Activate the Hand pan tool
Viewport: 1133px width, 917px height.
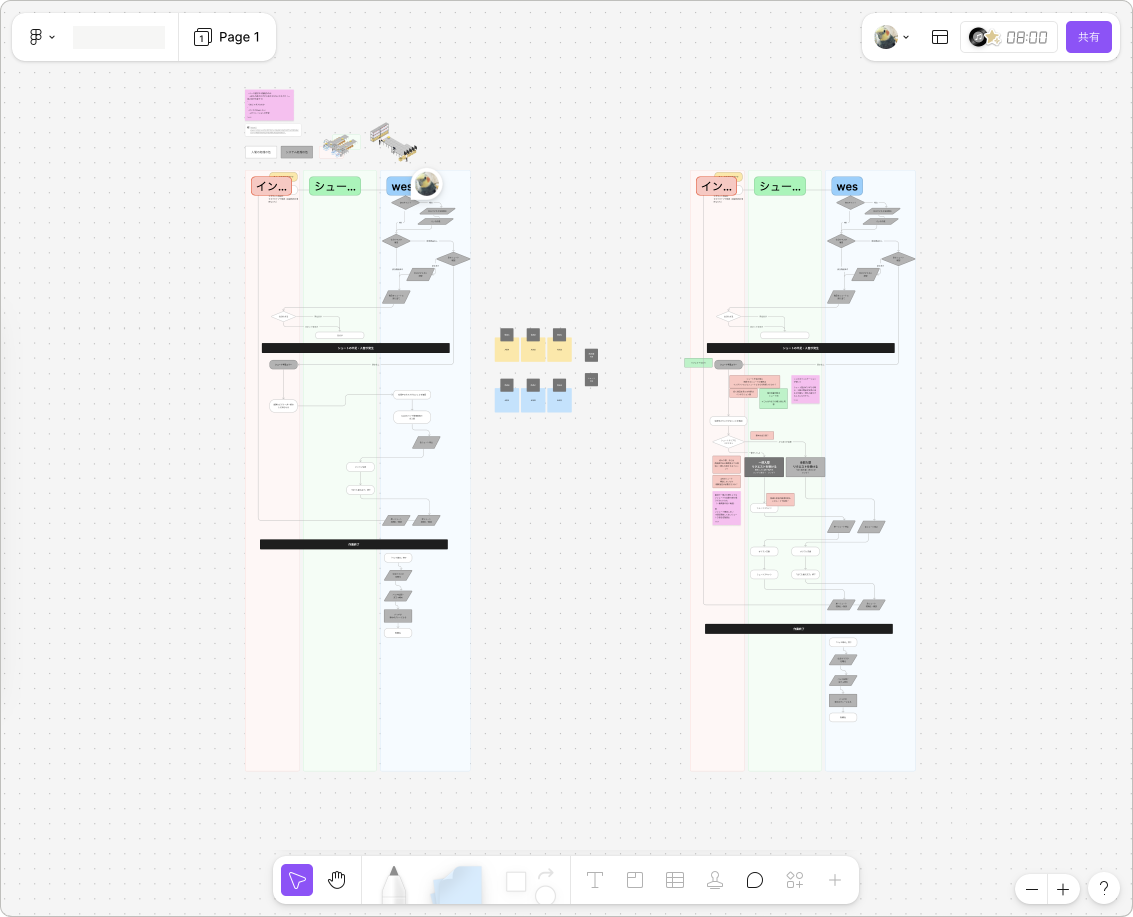[337, 880]
